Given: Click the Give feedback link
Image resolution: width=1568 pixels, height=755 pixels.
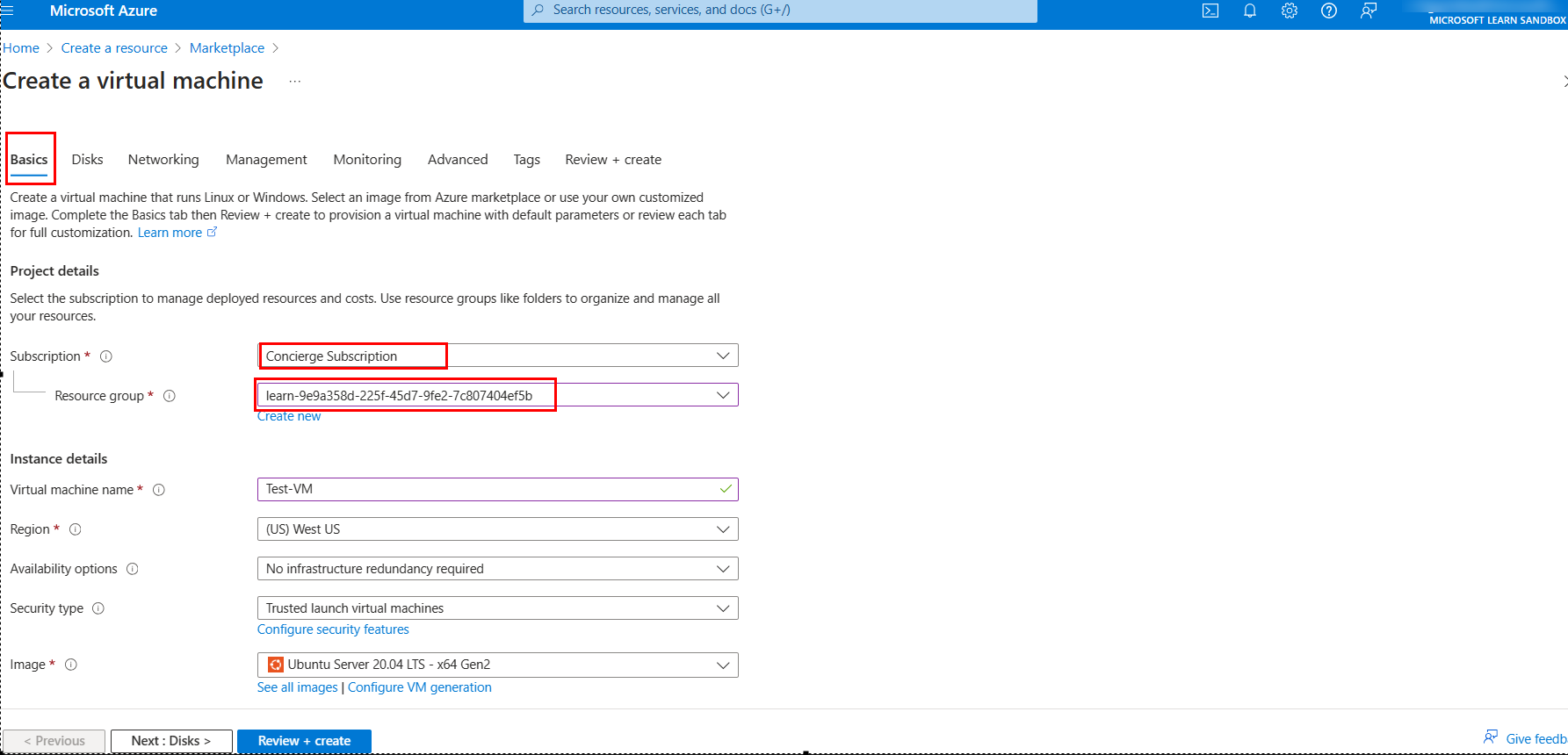Looking at the screenshot, I should coord(1536,739).
